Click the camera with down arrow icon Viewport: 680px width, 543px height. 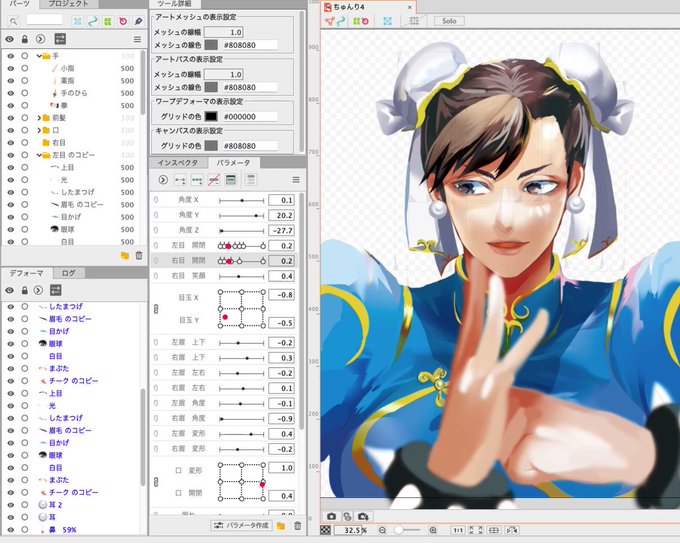click(363, 517)
